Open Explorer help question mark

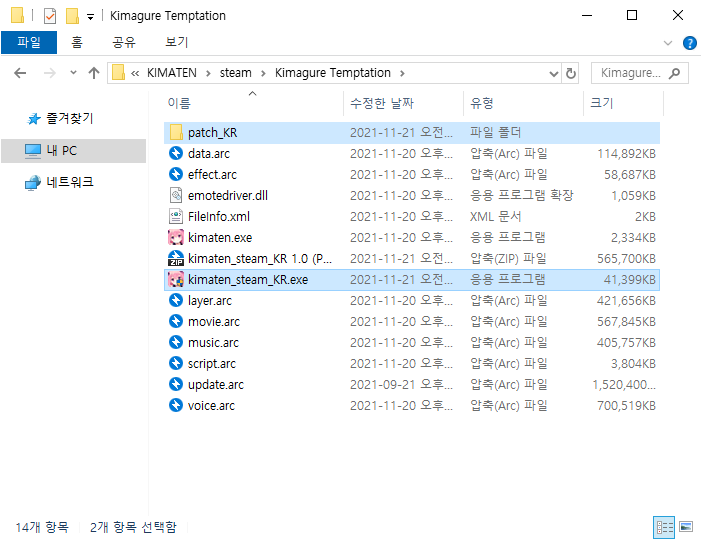(689, 43)
